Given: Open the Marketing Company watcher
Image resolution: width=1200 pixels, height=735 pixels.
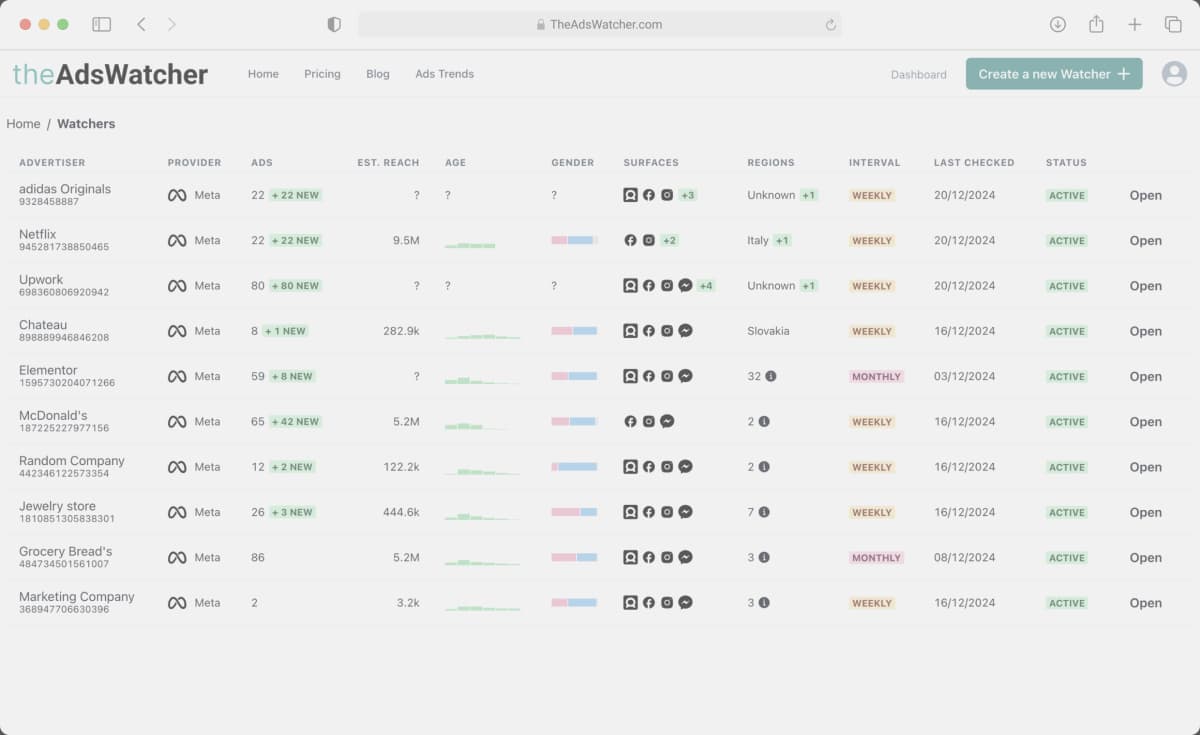Looking at the screenshot, I should point(1146,603).
